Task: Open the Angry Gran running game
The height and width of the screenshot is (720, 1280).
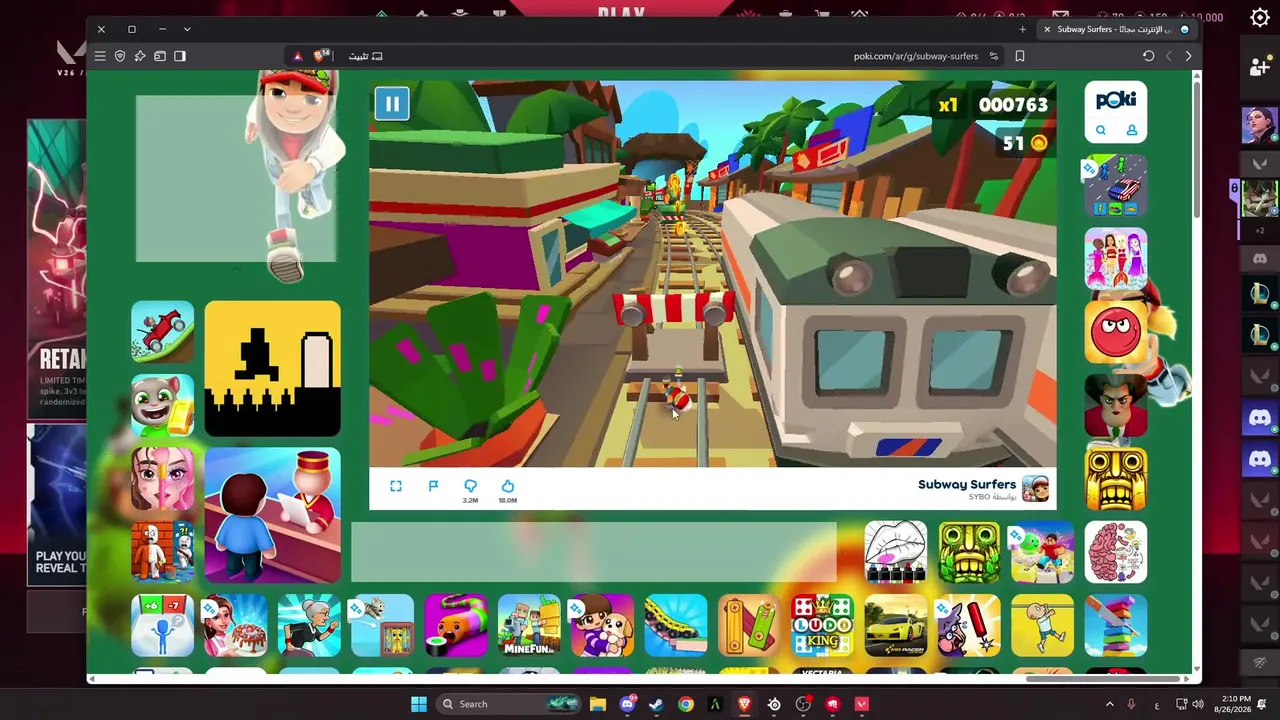Action: click(x=309, y=625)
